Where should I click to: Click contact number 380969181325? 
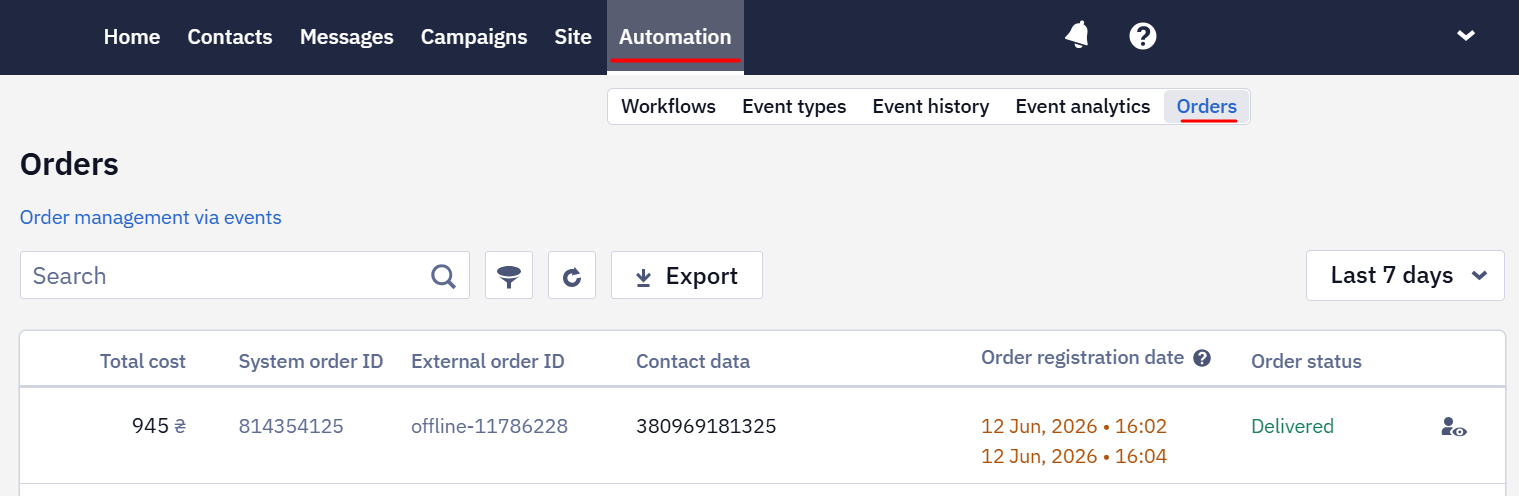[706, 427]
